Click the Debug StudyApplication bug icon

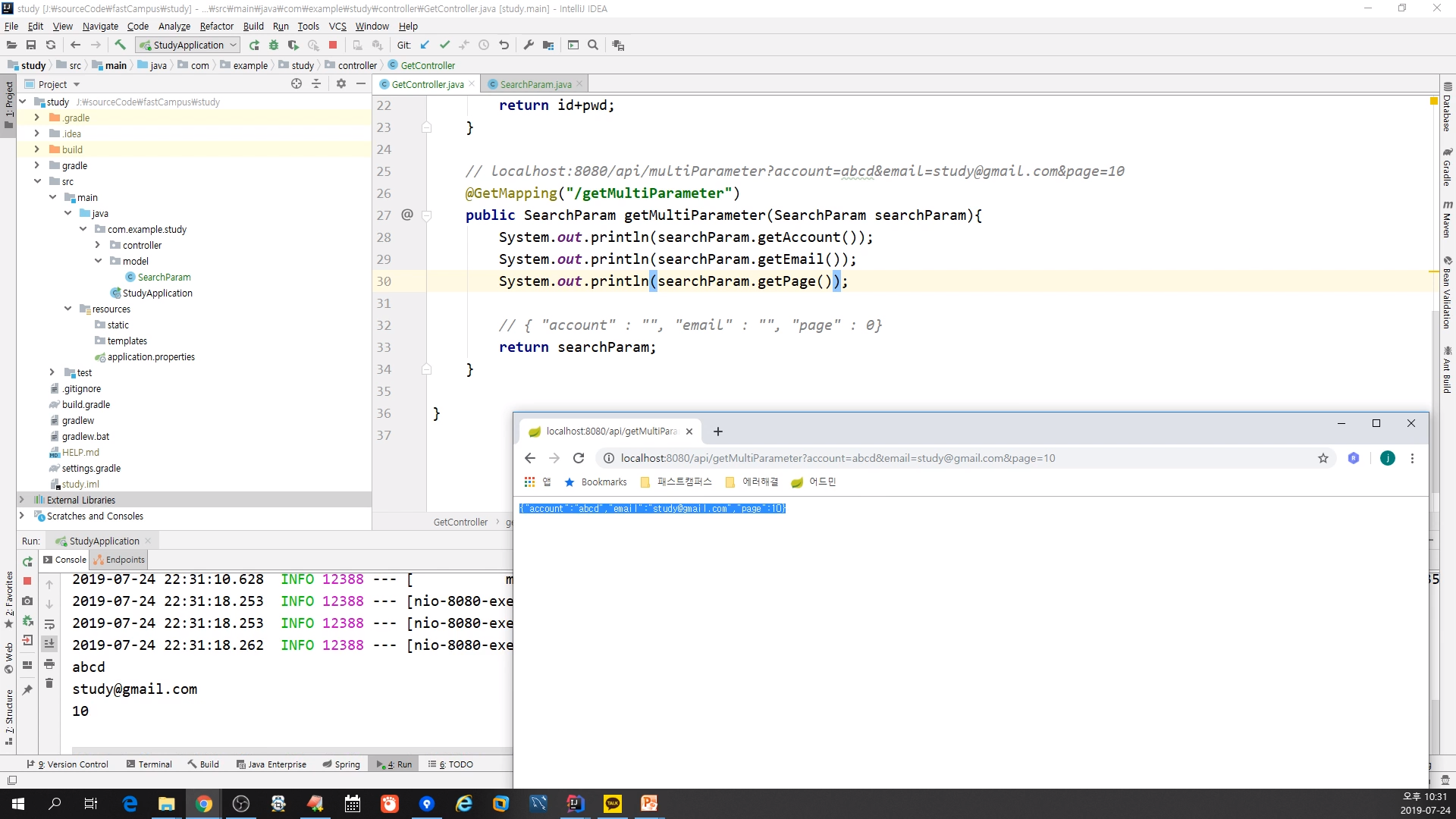click(274, 45)
